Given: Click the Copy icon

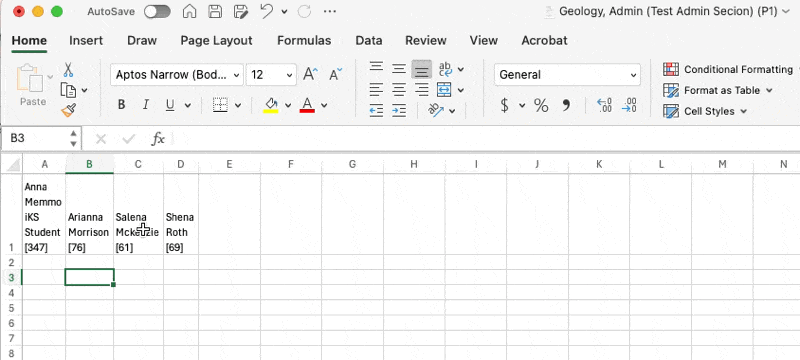Looking at the screenshot, I should [68, 90].
